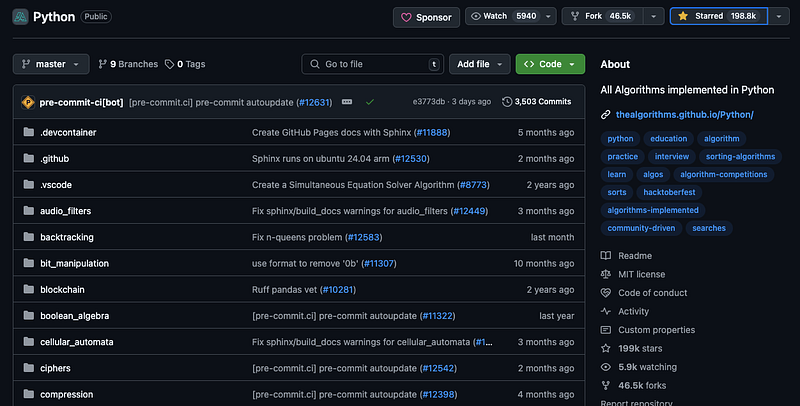The image size is (800, 406).
Task: Open the 9 Branches link
Action: pos(128,64)
